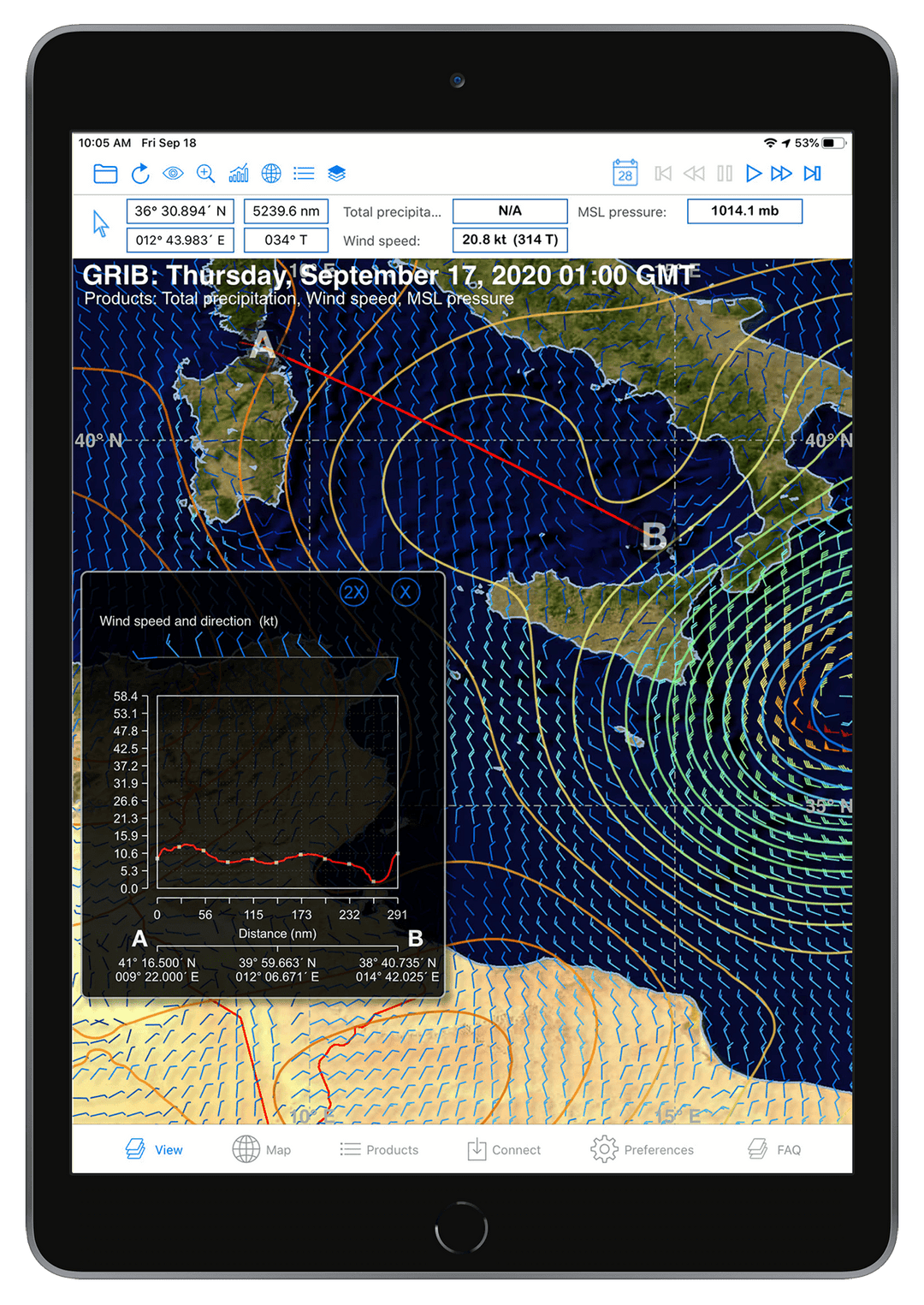The height and width of the screenshot is (1305, 924).
Task: Close the wind speed graph panel
Action: pyautogui.click(x=406, y=592)
